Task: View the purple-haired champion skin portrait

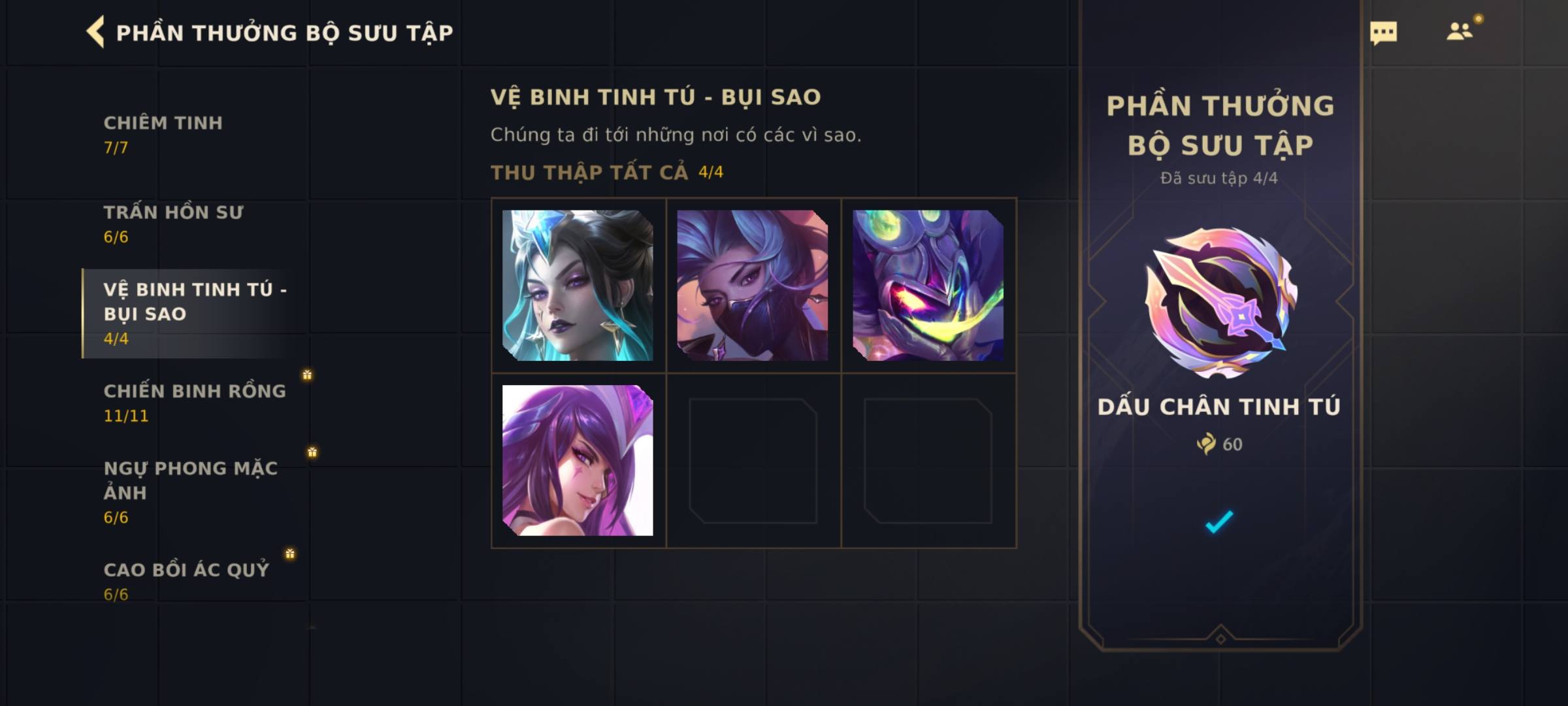Action: pos(578,460)
